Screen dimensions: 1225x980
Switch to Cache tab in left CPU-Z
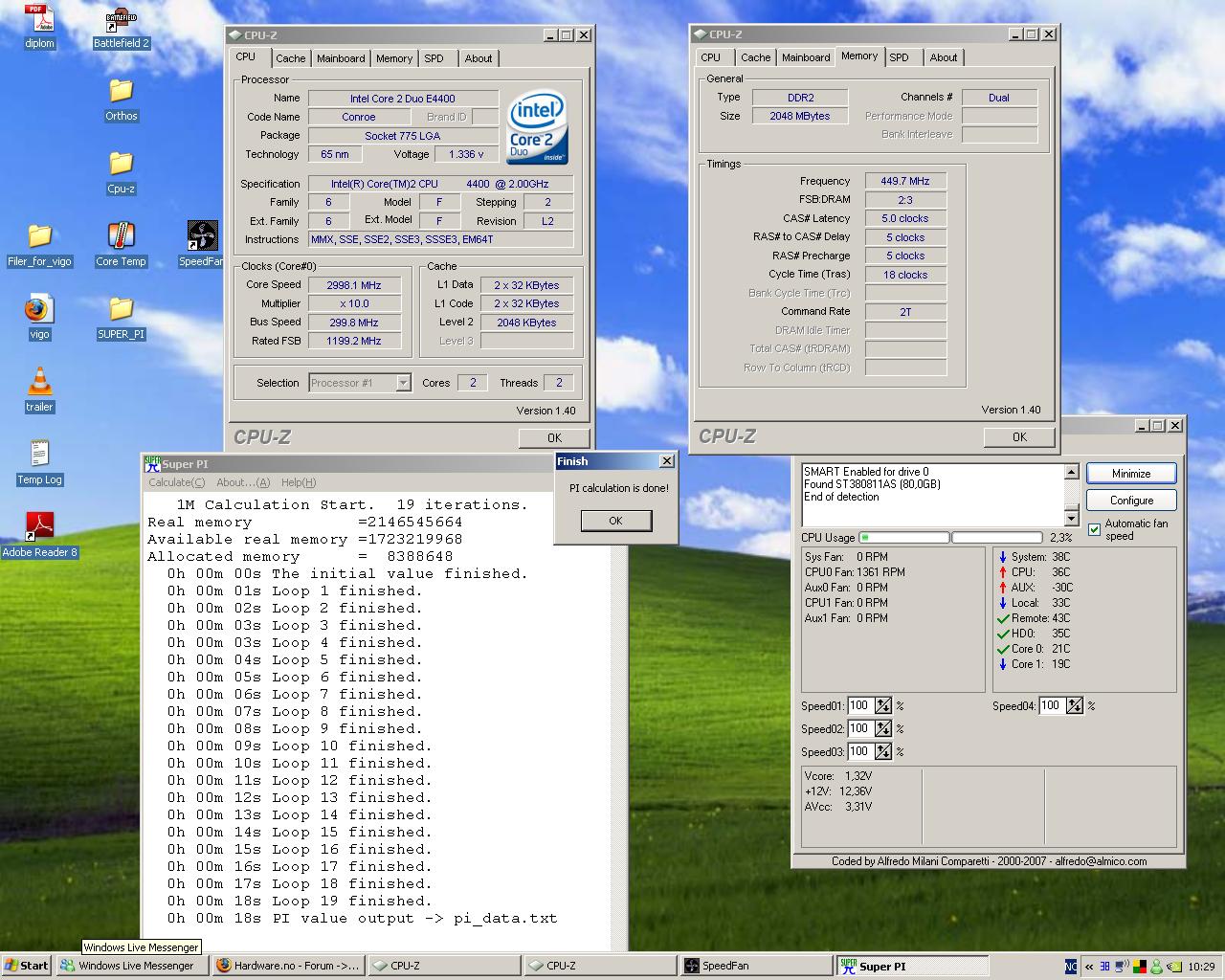[x=290, y=58]
